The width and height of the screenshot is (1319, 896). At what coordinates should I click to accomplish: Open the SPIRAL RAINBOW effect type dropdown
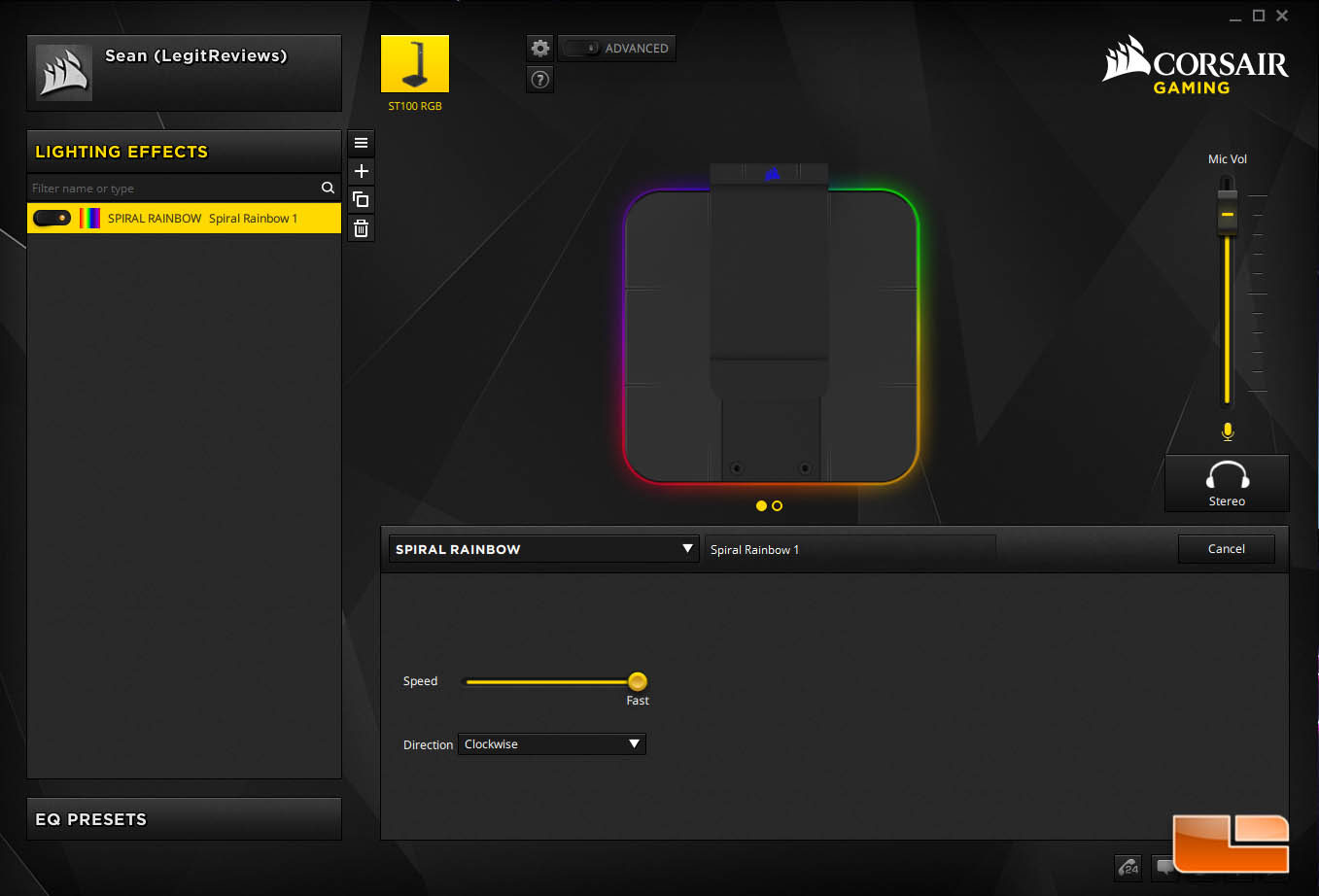543,549
